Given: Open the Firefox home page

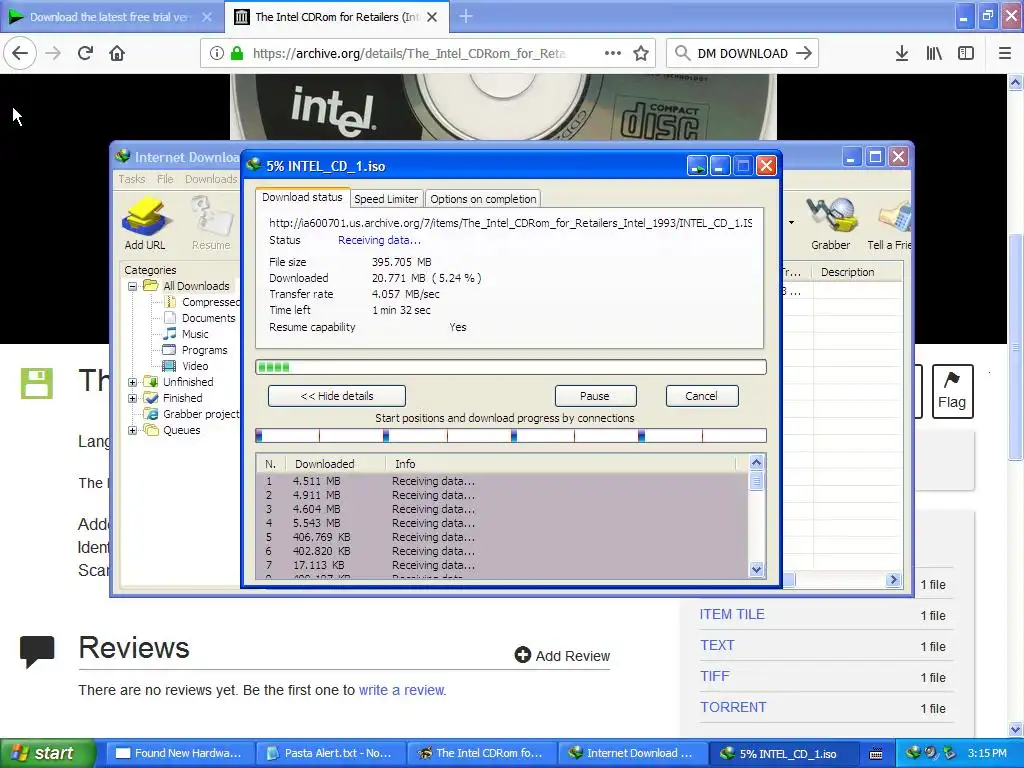Looking at the screenshot, I should pyautogui.click(x=117, y=54).
